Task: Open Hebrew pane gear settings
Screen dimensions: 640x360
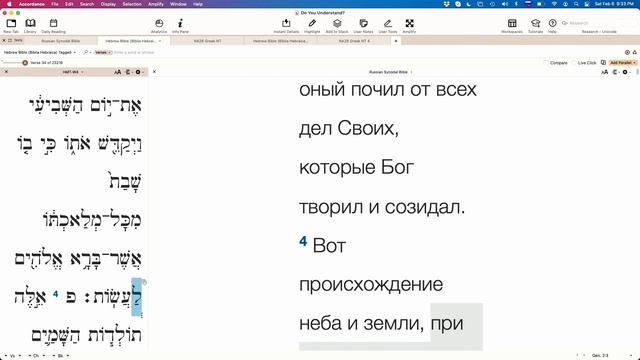Action: tap(138, 72)
